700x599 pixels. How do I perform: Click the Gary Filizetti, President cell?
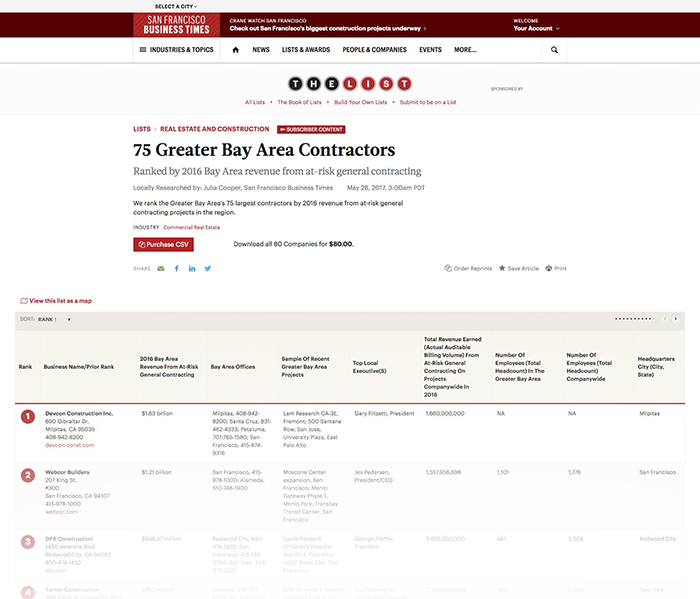[x=384, y=414]
